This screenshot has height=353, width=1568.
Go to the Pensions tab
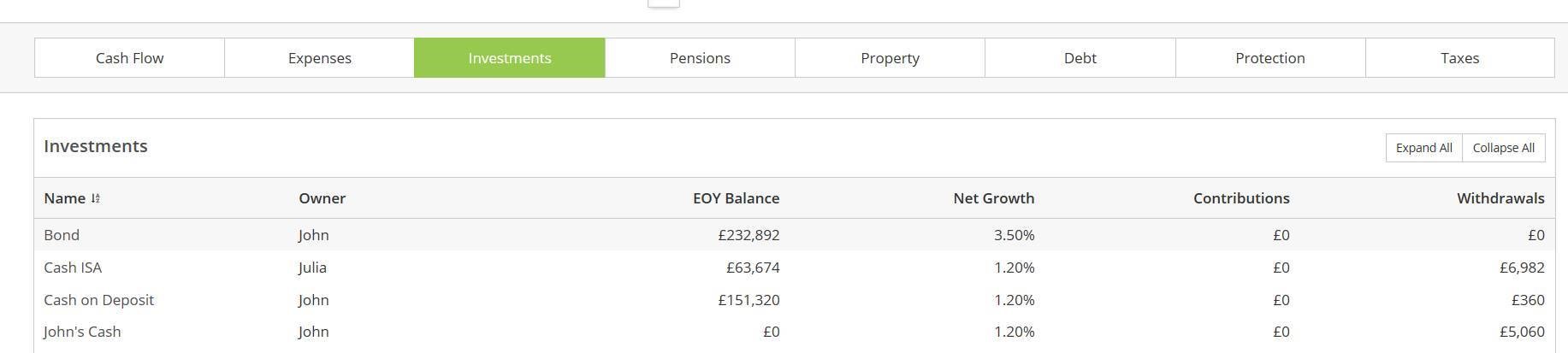(700, 58)
